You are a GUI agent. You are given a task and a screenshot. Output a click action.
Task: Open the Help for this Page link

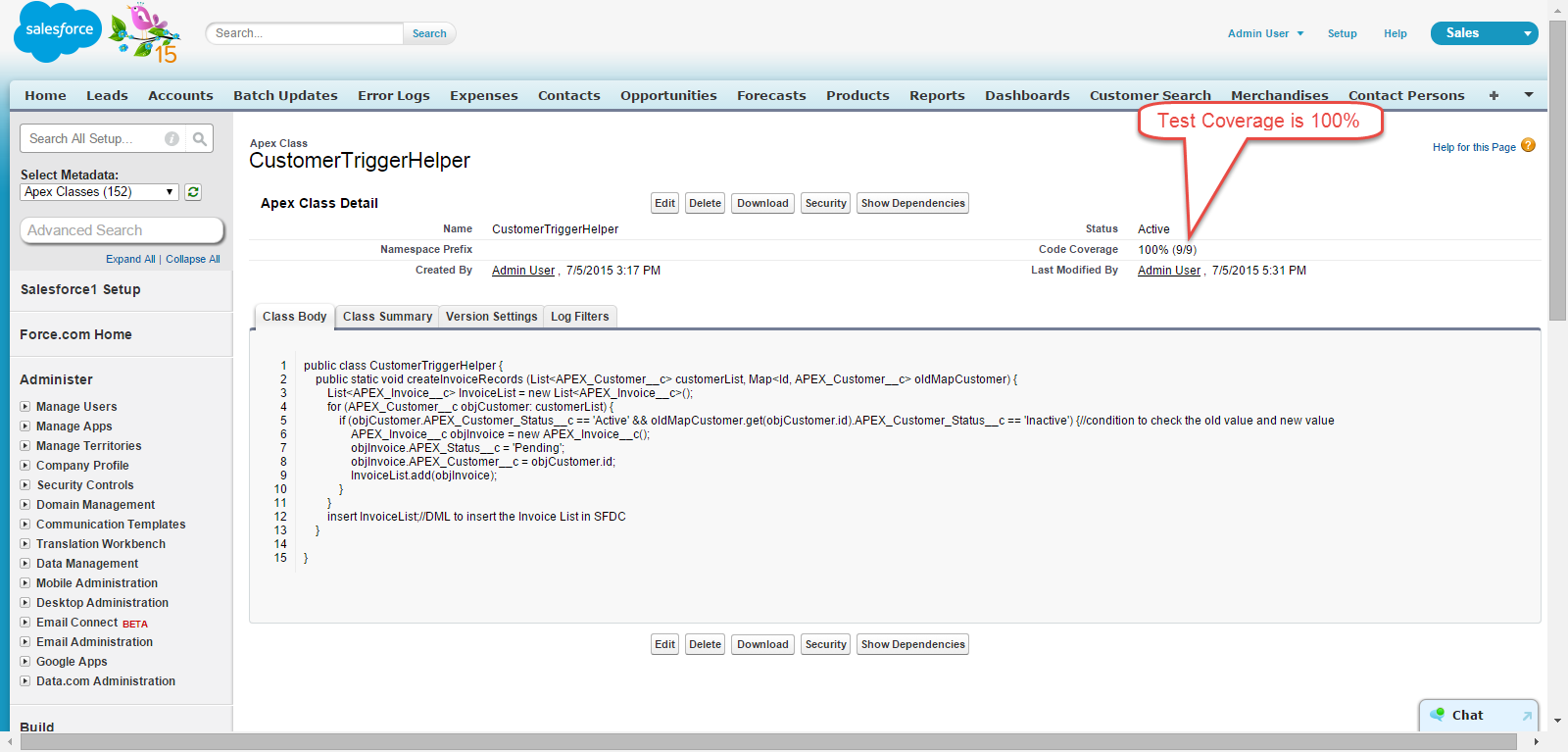tap(1474, 147)
